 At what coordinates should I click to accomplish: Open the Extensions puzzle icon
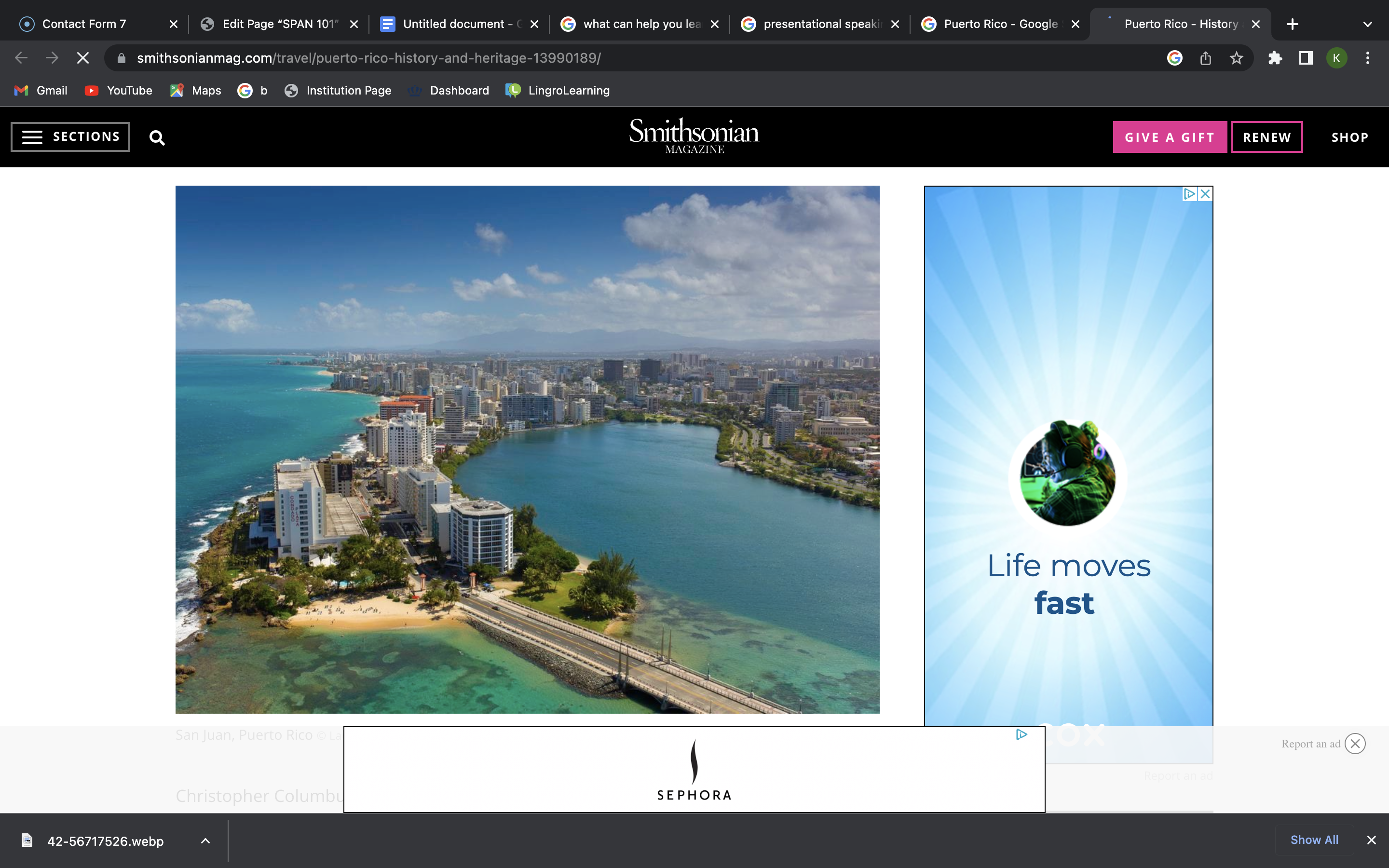coord(1275,58)
